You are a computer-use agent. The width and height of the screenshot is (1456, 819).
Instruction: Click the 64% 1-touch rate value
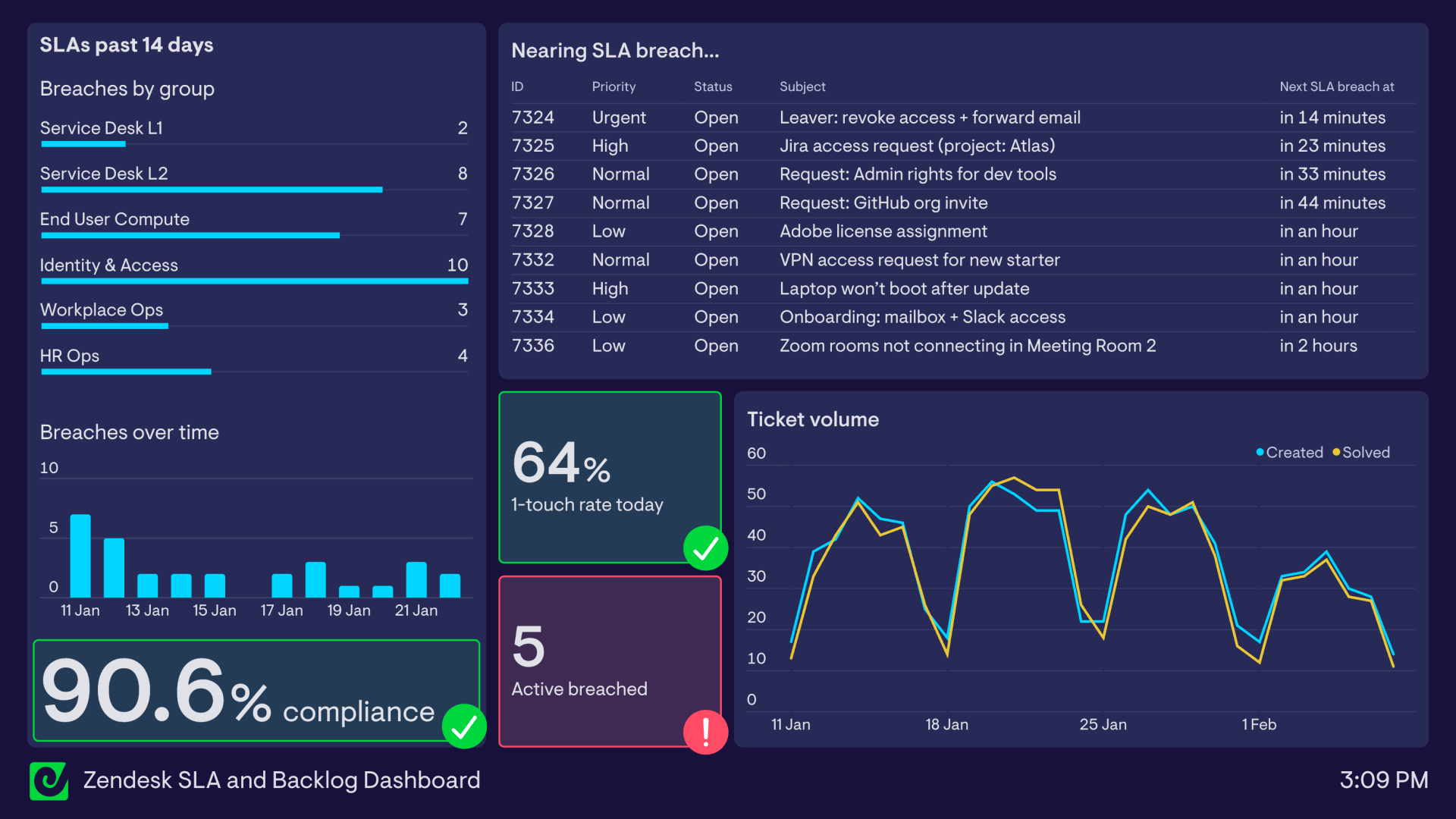pos(561,463)
